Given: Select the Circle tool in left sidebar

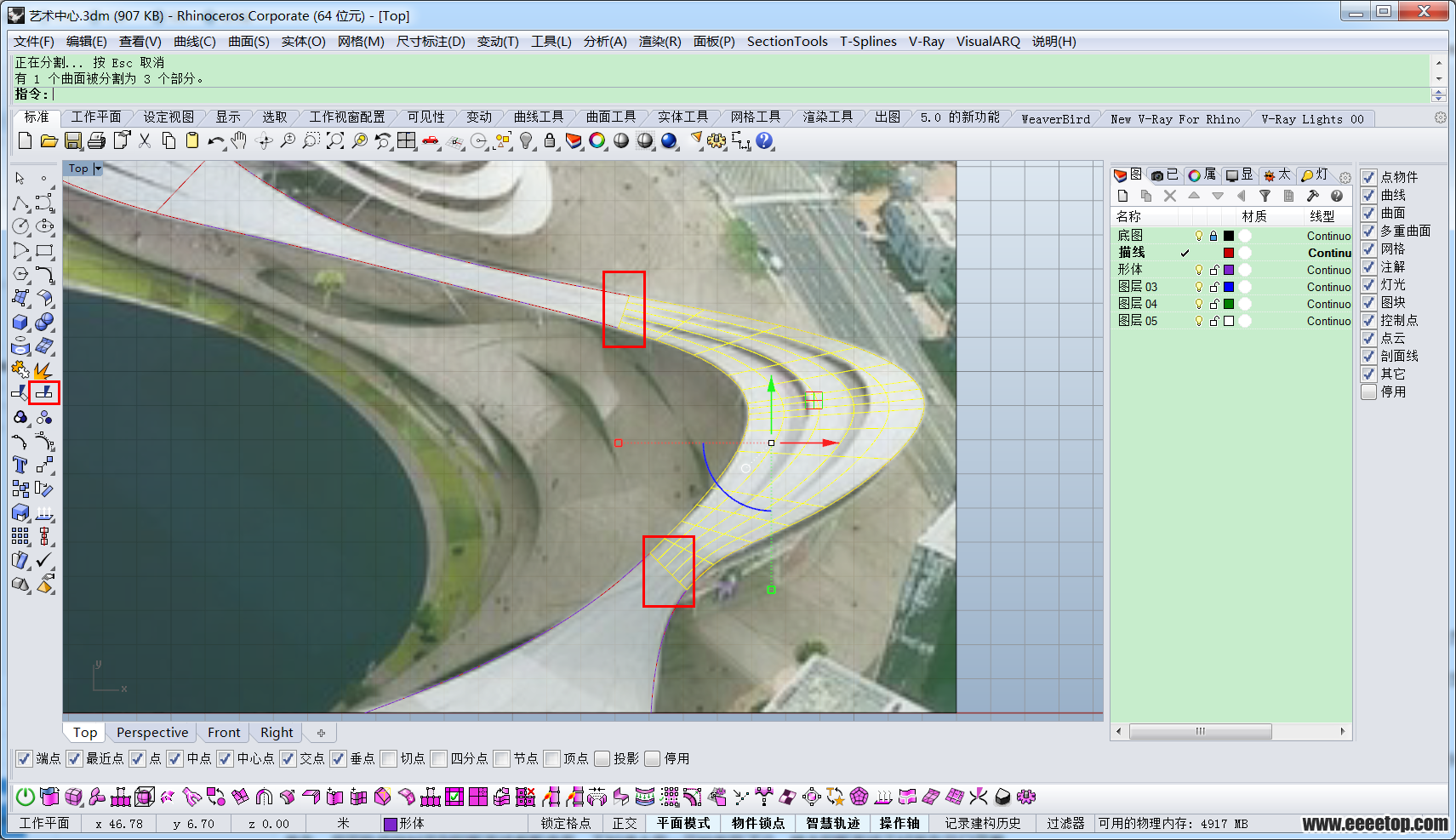Looking at the screenshot, I should point(20,226).
